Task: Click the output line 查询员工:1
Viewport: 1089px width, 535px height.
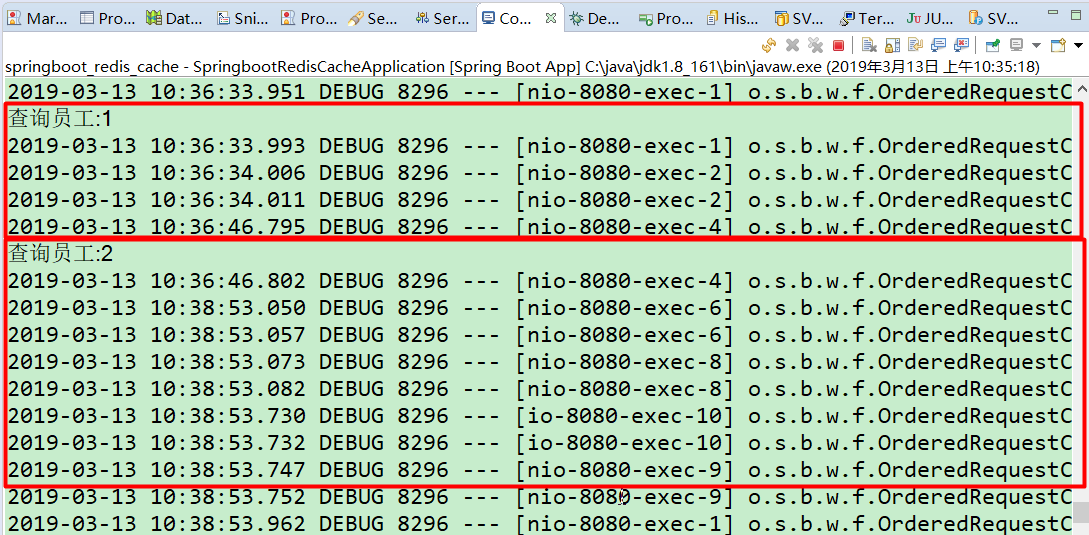Action: point(60,120)
